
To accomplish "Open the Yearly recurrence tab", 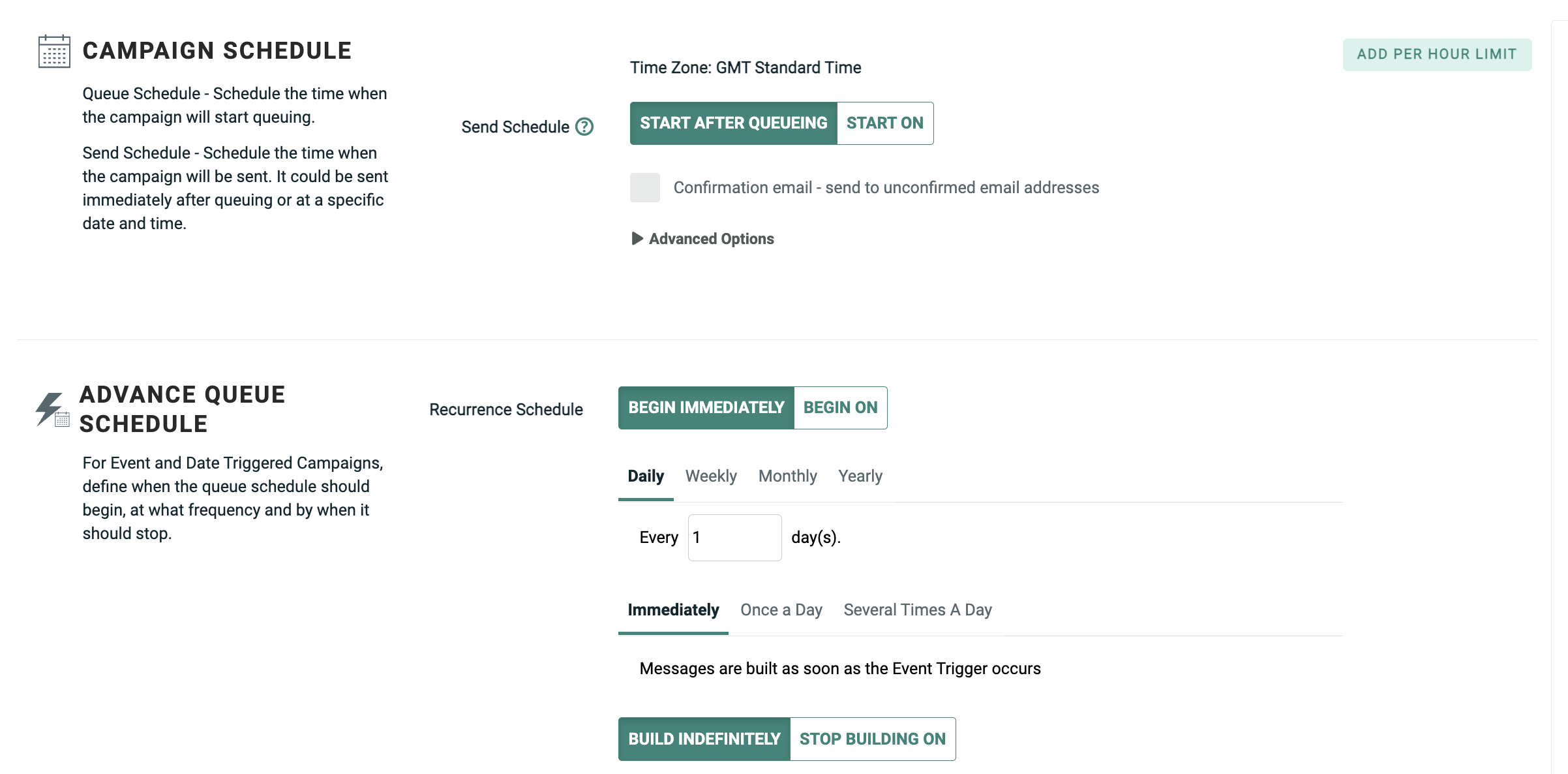I will click(x=860, y=476).
